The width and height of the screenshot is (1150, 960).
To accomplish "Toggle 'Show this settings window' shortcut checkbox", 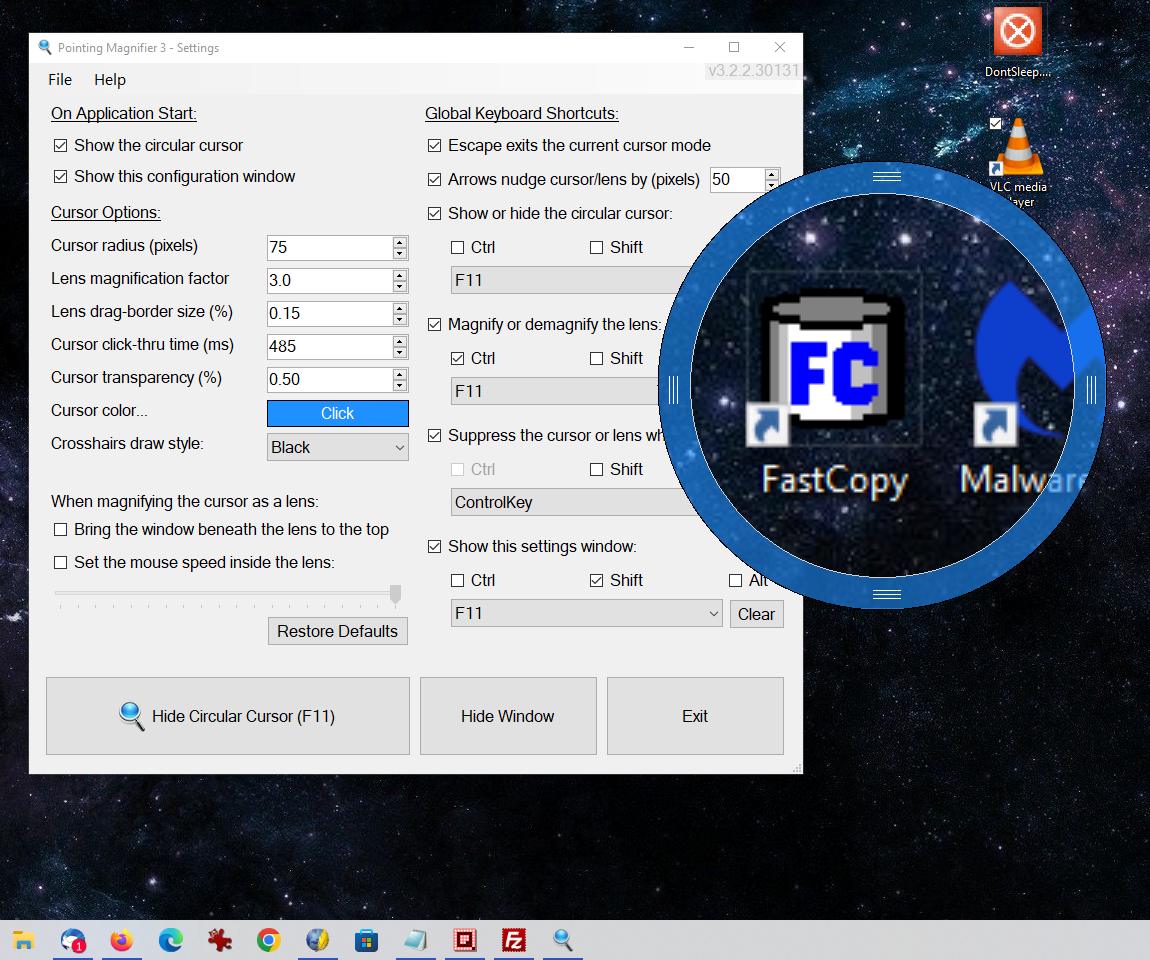I will (435, 546).
